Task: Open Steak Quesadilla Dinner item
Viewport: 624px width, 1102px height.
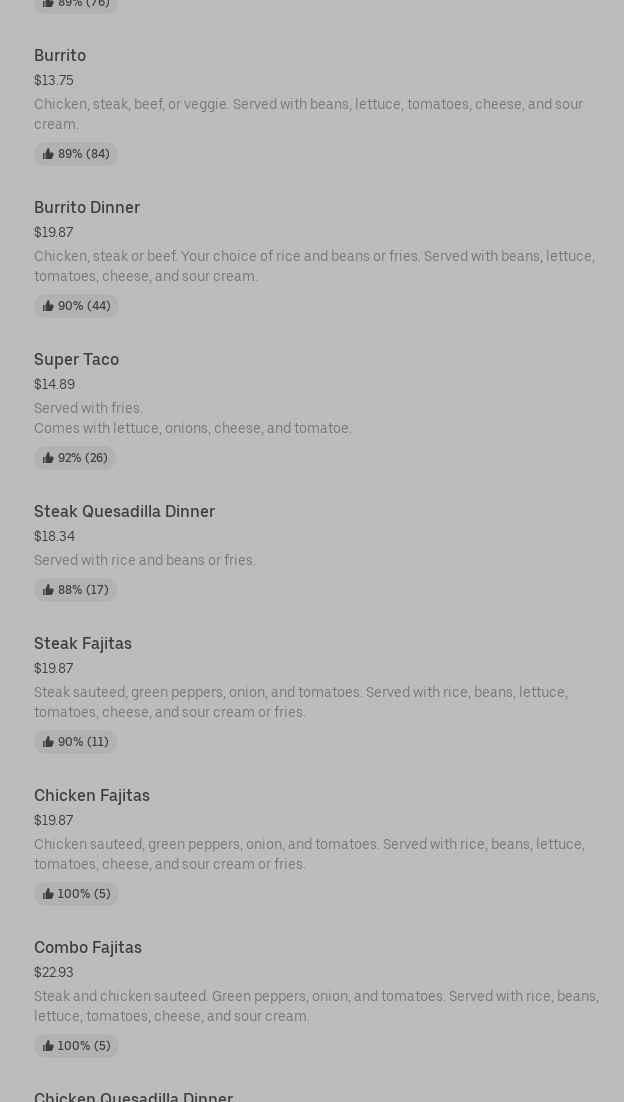Action: [x=124, y=512]
